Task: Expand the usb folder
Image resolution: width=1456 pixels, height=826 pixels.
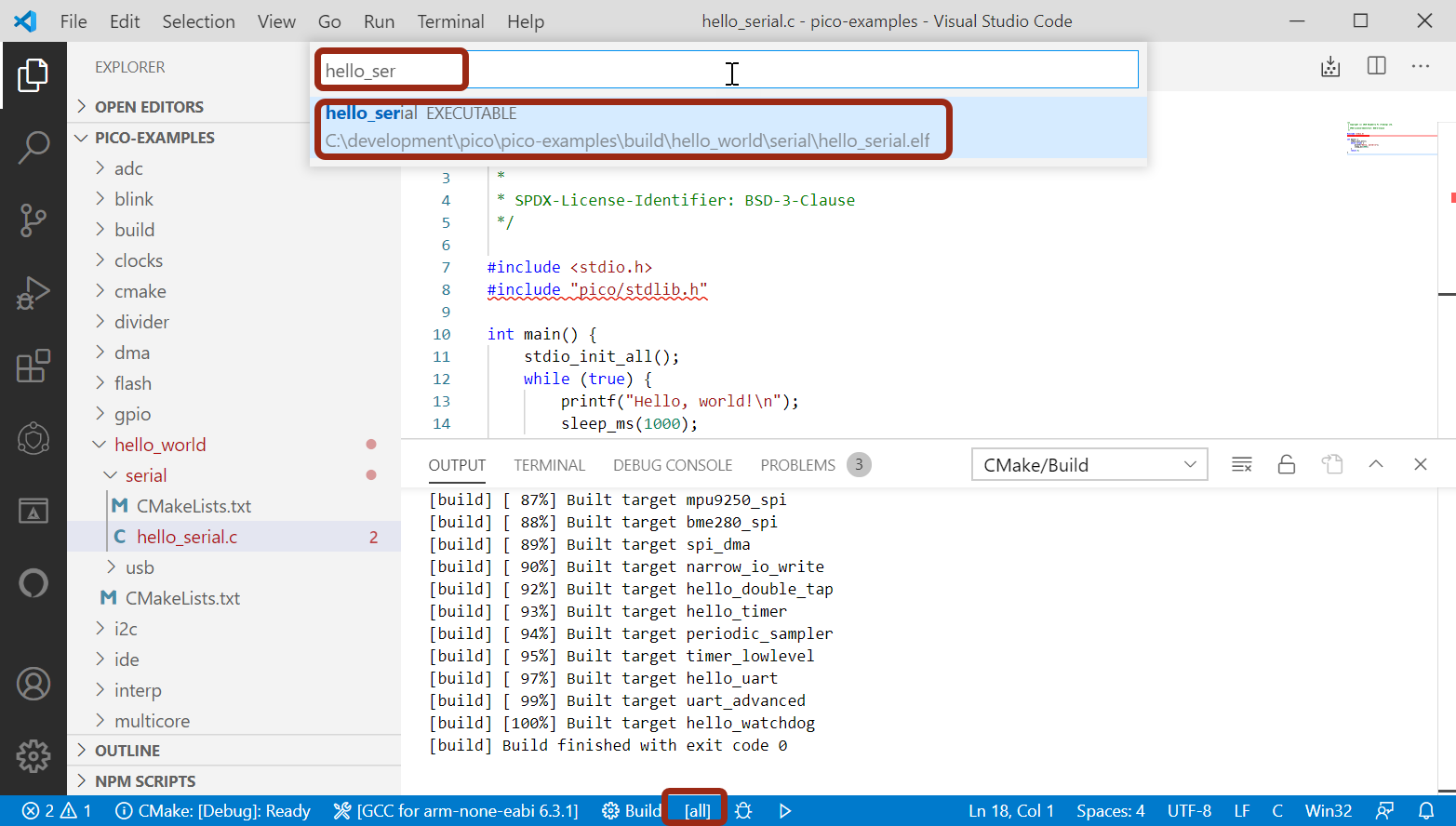Action: point(234,567)
